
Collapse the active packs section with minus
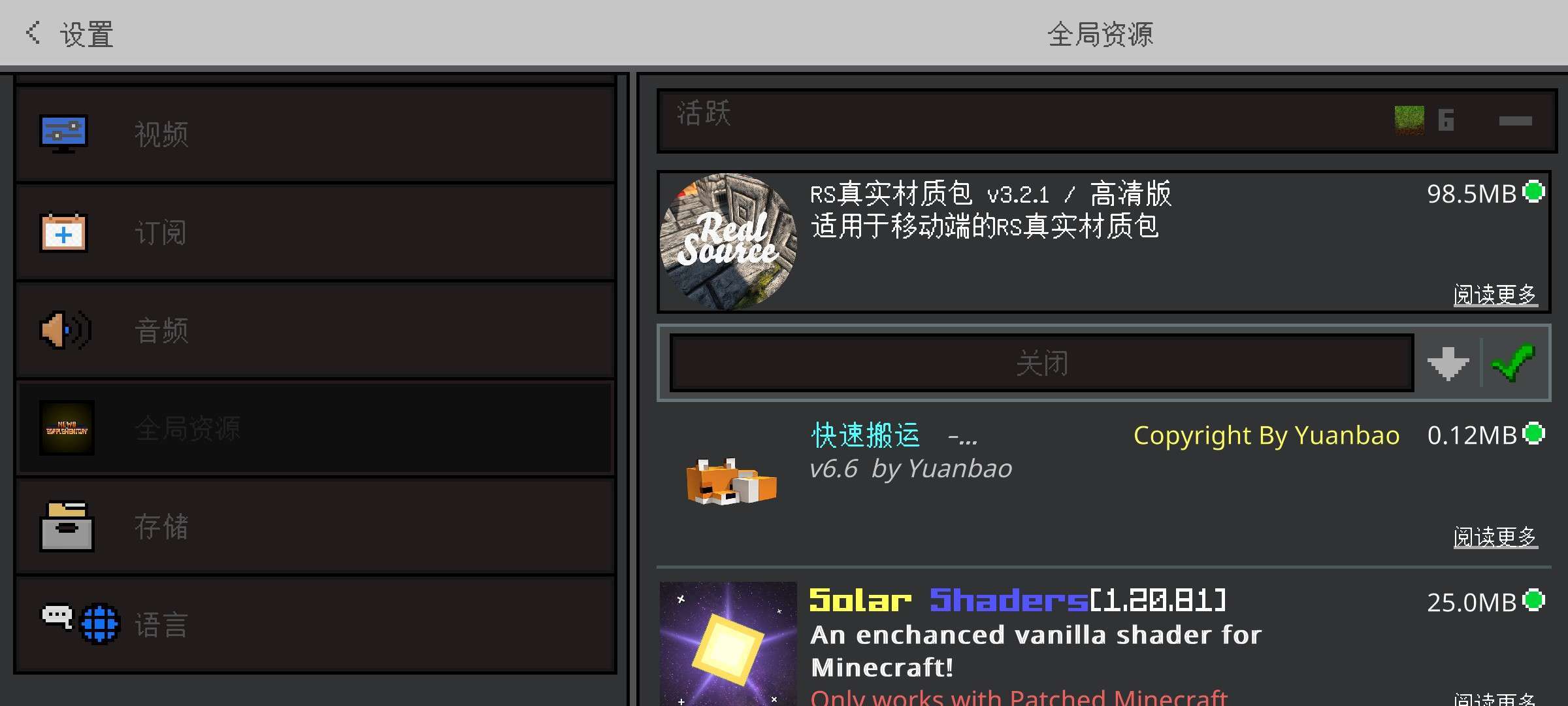[1516, 121]
